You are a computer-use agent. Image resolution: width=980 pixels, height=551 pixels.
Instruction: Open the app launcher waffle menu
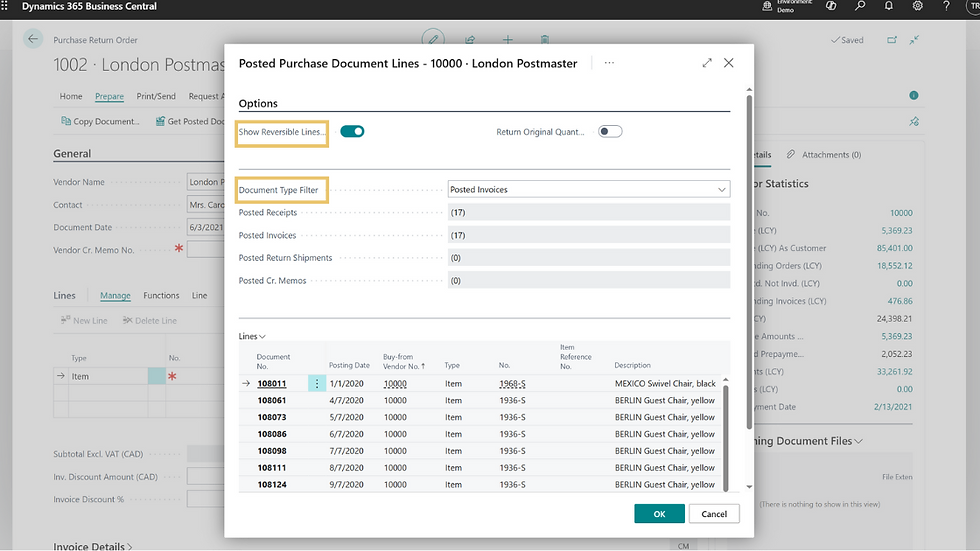pos(5,6)
